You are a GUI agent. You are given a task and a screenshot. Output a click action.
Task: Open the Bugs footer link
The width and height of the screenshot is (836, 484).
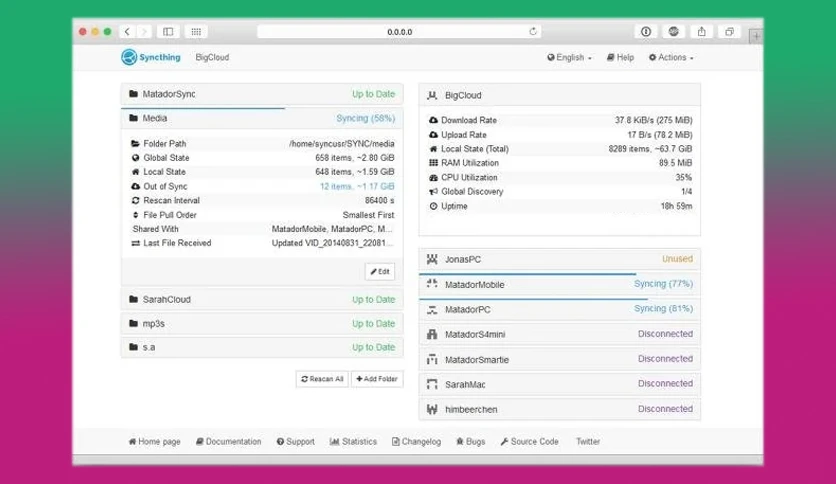pyautogui.click(x=471, y=441)
